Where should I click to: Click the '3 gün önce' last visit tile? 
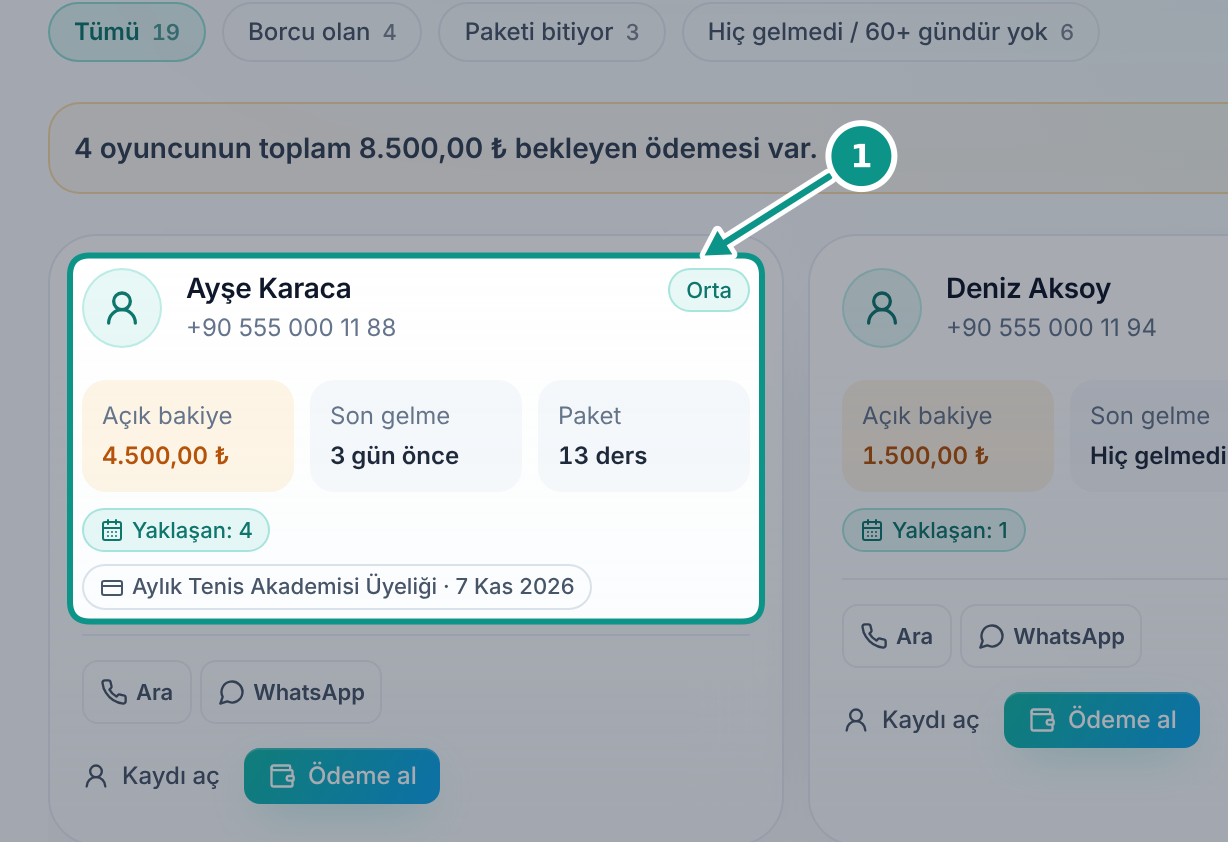(x=416, y=436)
